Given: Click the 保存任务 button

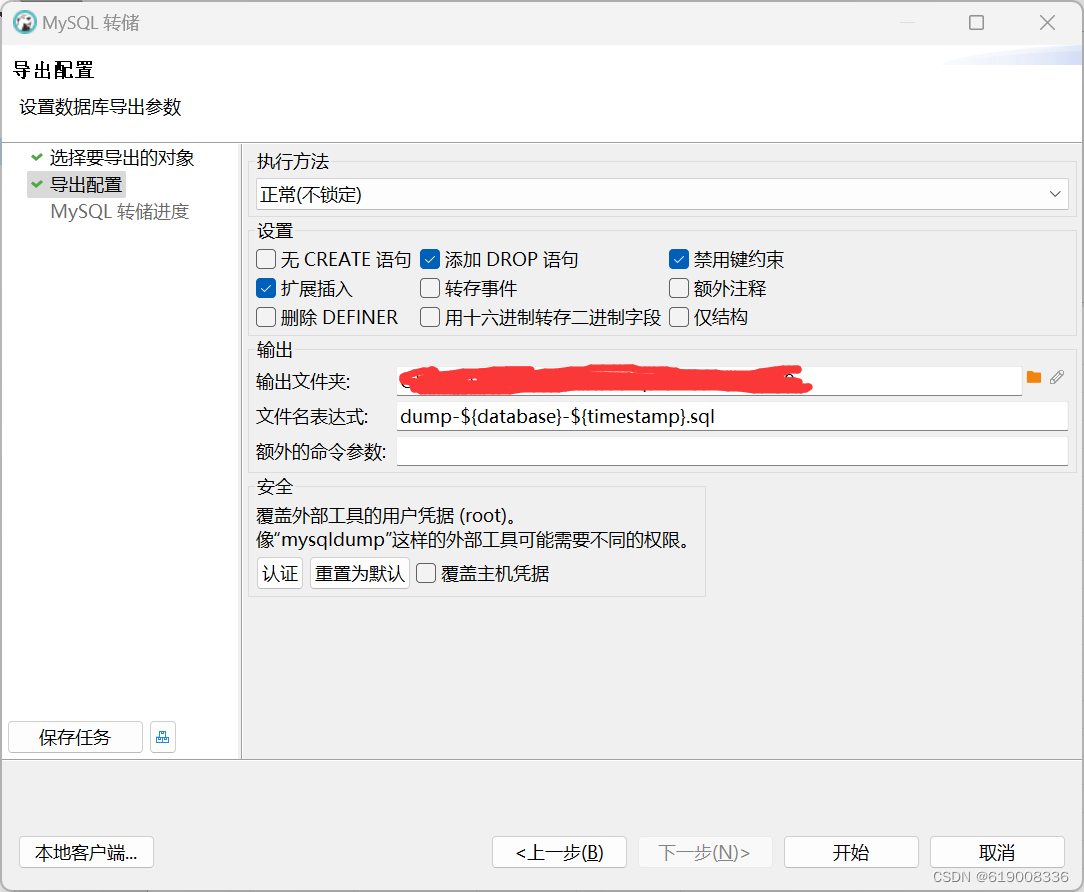Looking at the screenshot, I should click(x=75, y=737).
